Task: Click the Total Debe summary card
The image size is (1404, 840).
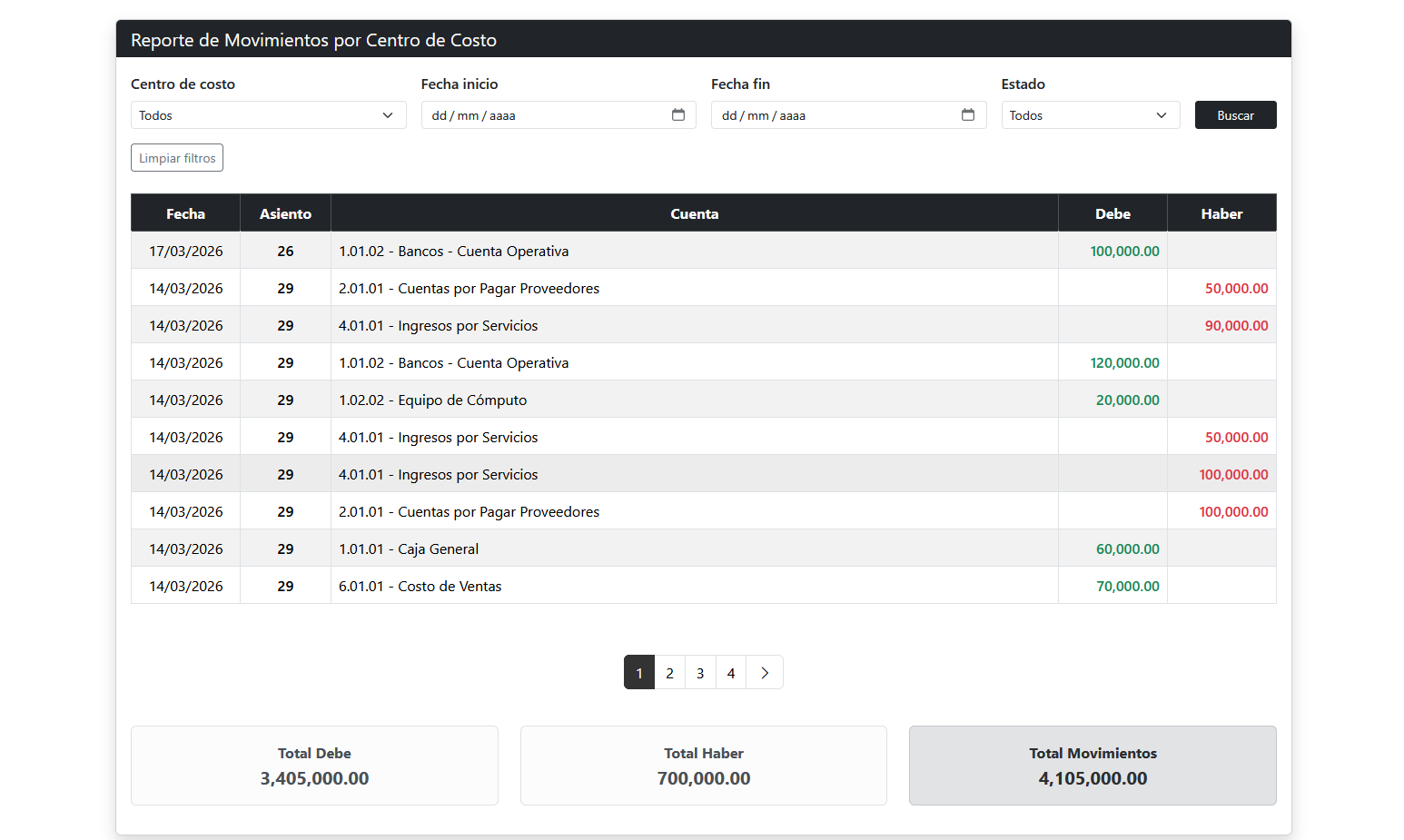Action: [x=314, y=766]
